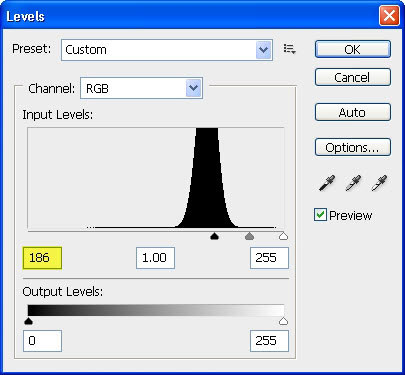Image resolution: width=405 pixels, height=375 pixels.
Task: Click the input black point slider
Action: (214, 237)
